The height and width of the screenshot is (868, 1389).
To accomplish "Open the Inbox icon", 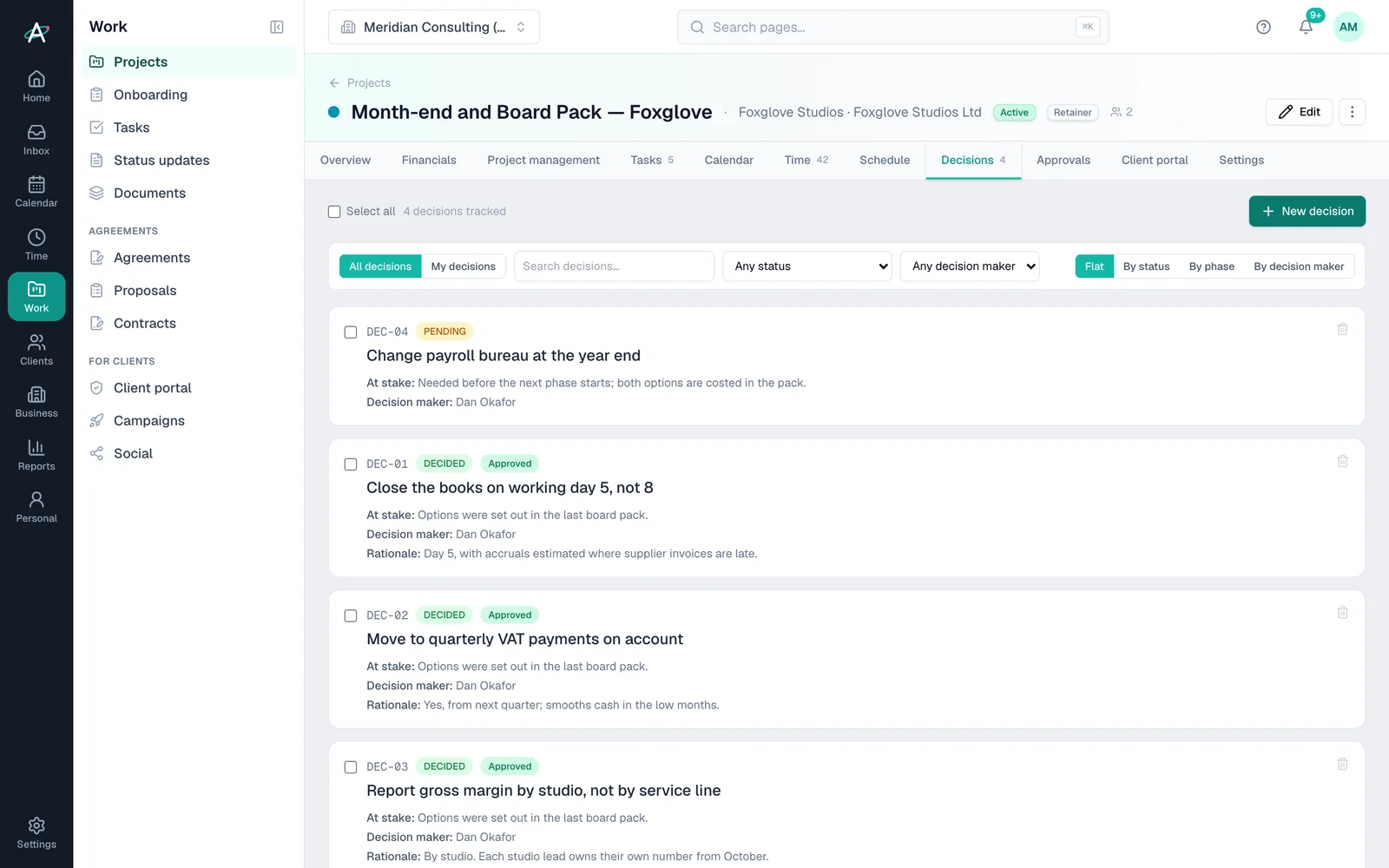I will (x=36, y=139).
